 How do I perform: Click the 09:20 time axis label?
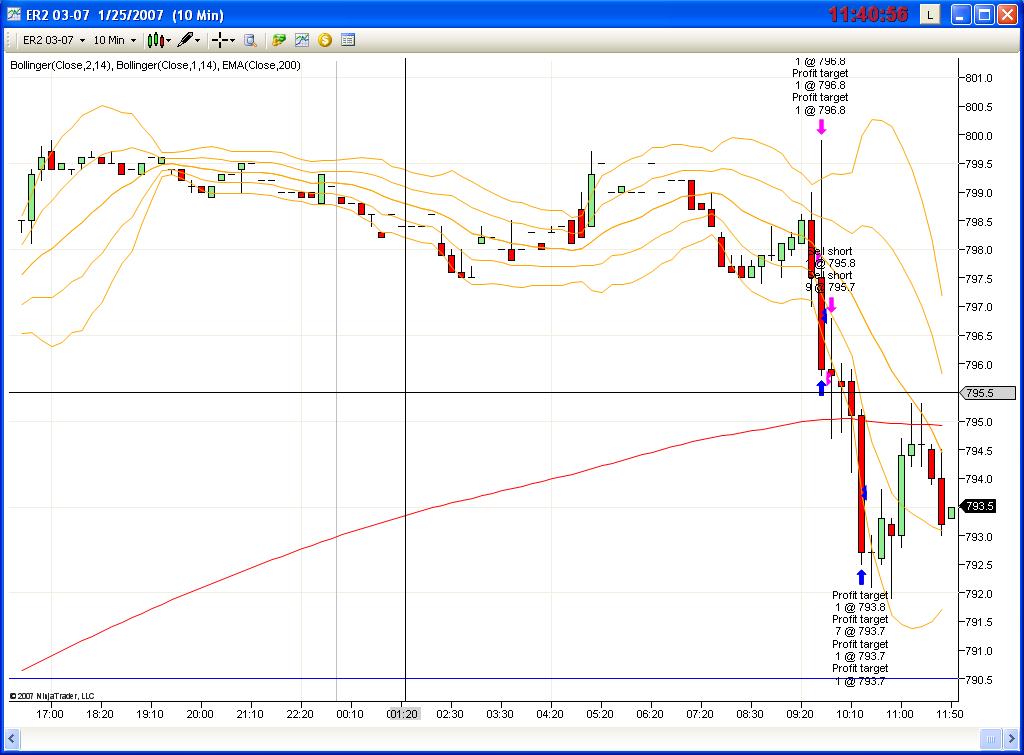[x=800, y=715]
